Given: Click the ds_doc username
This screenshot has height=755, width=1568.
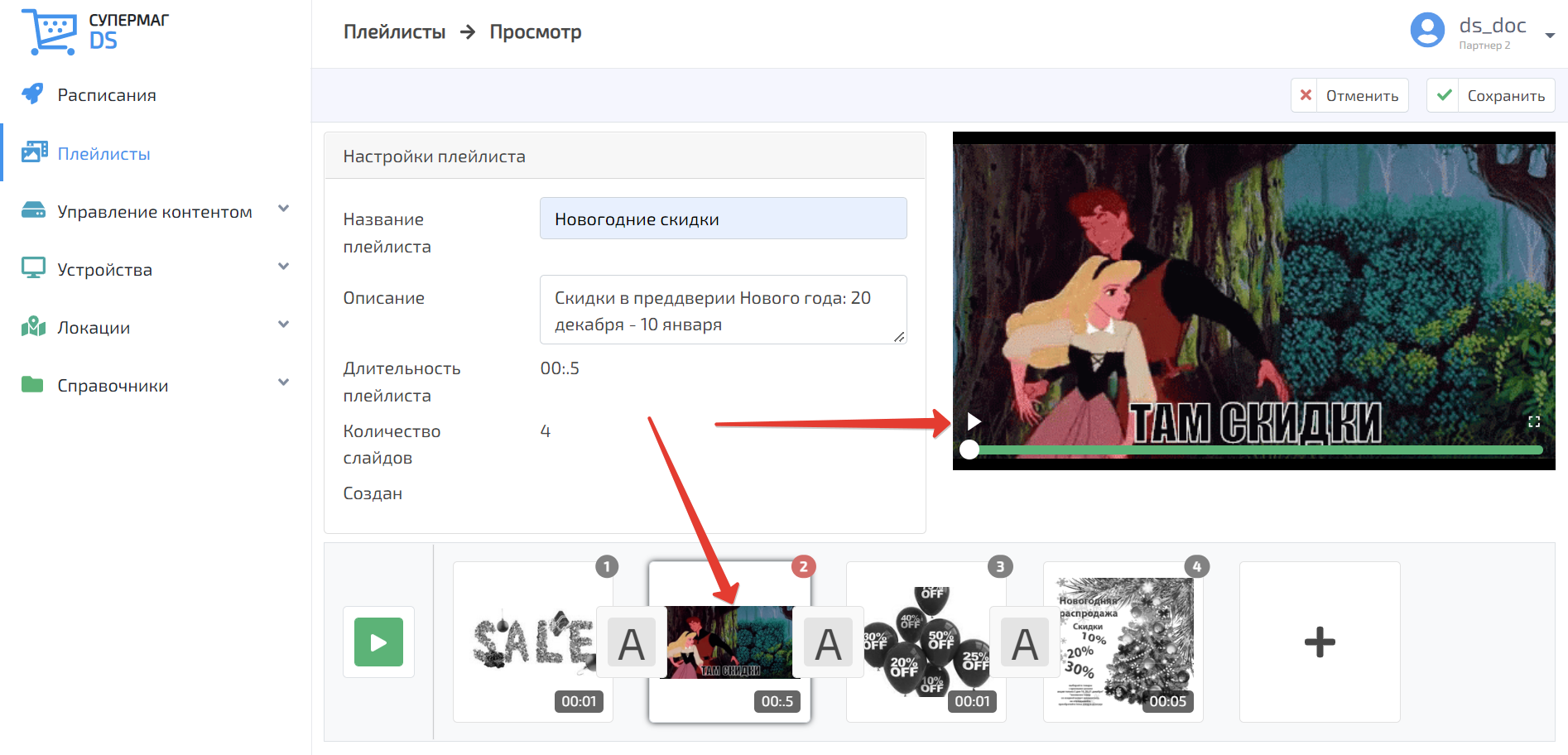Looking at the screenshot, I should coord(1492,26).
